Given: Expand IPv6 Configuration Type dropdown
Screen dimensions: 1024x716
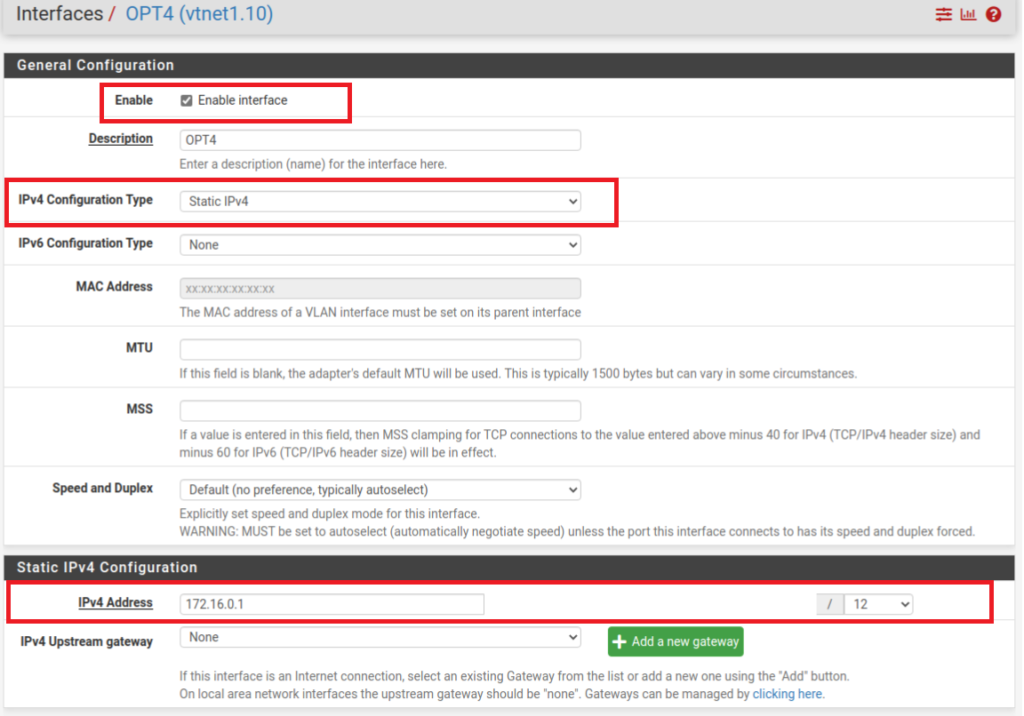Looking at the screenshot, I should point(380,245).
